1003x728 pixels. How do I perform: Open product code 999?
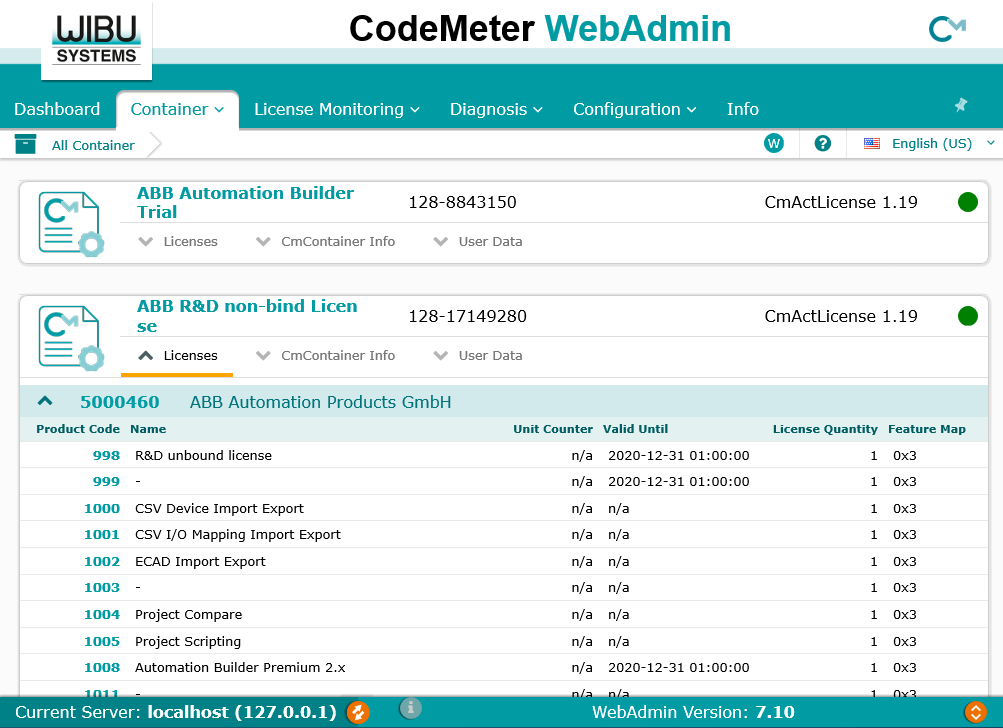click(106, 482)
